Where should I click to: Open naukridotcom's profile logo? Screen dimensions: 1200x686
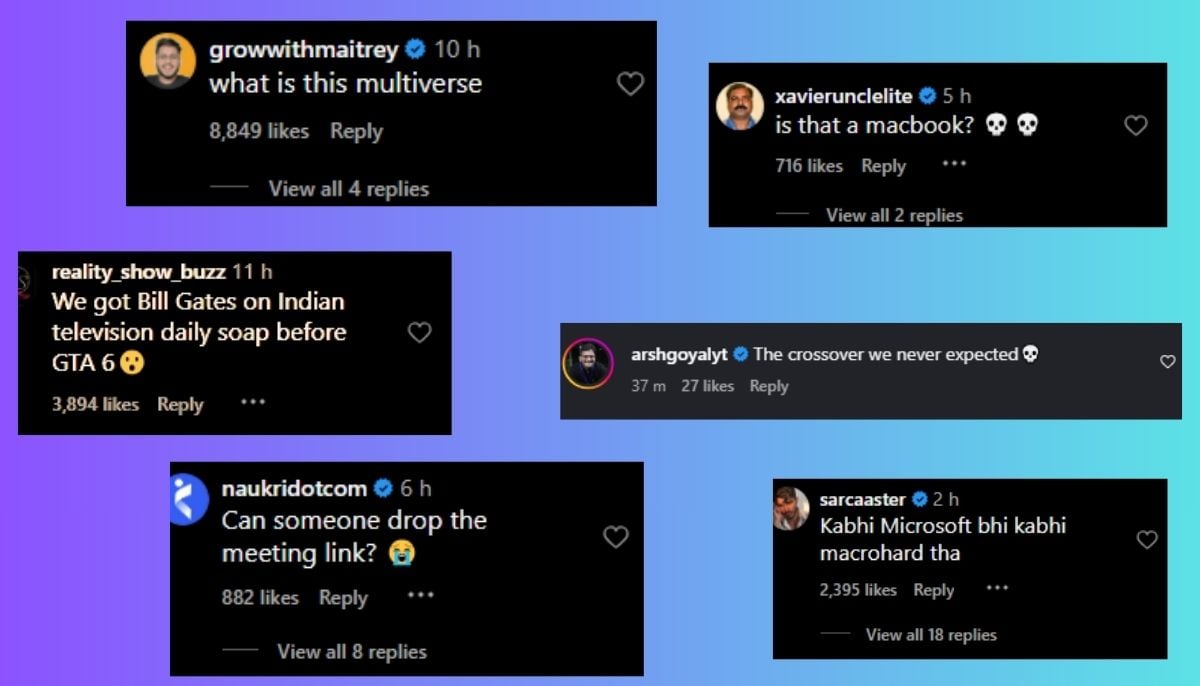point(190,500)
